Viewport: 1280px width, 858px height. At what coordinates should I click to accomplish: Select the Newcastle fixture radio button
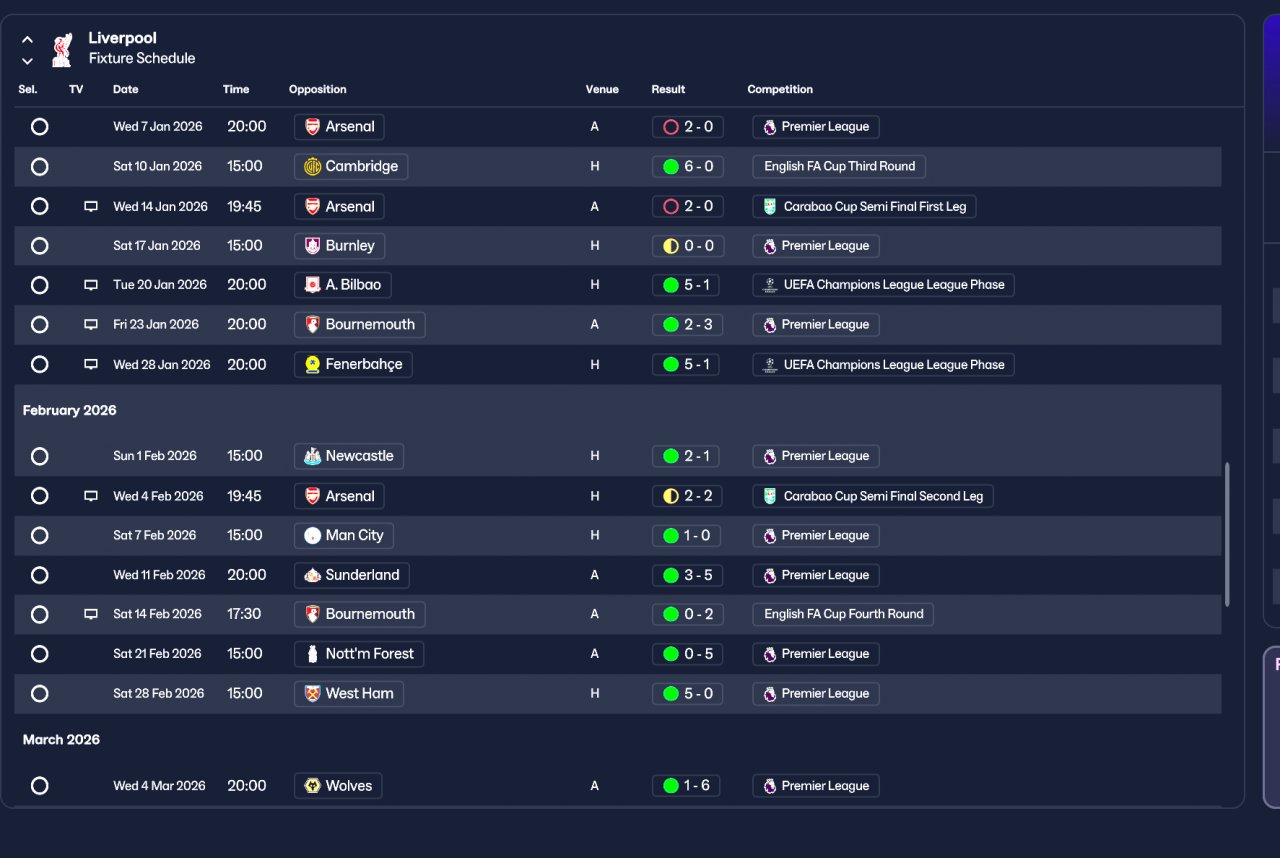coord(39,456)
